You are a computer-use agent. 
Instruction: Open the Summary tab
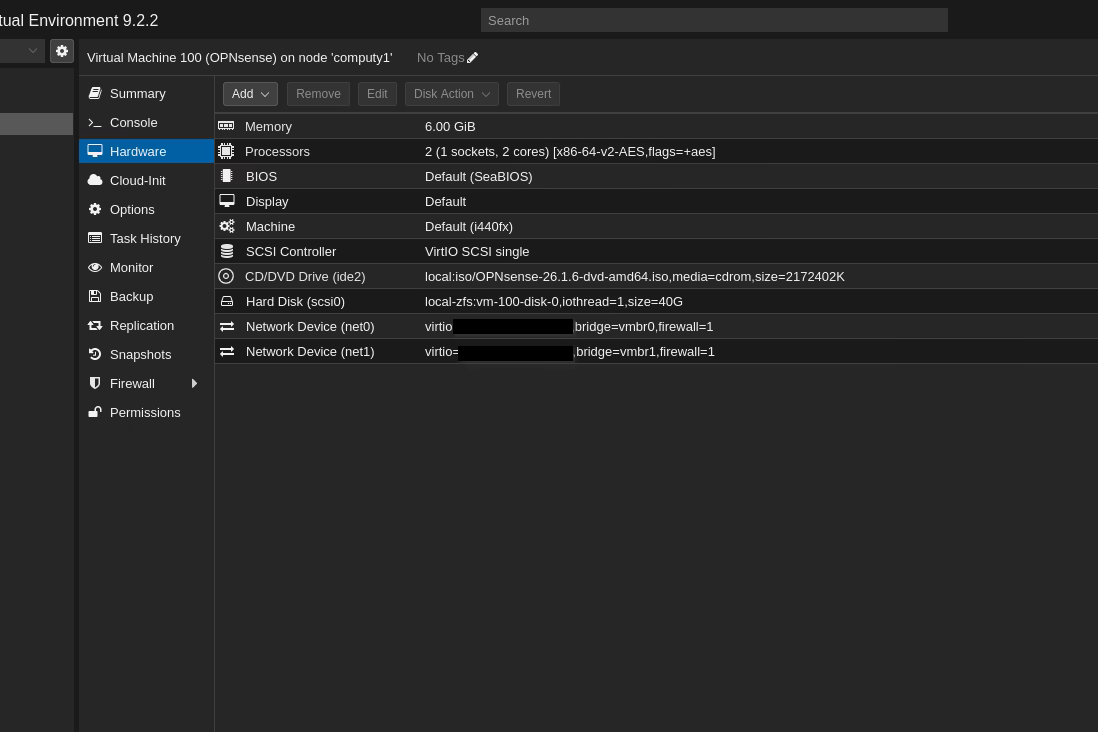(146, 93)
